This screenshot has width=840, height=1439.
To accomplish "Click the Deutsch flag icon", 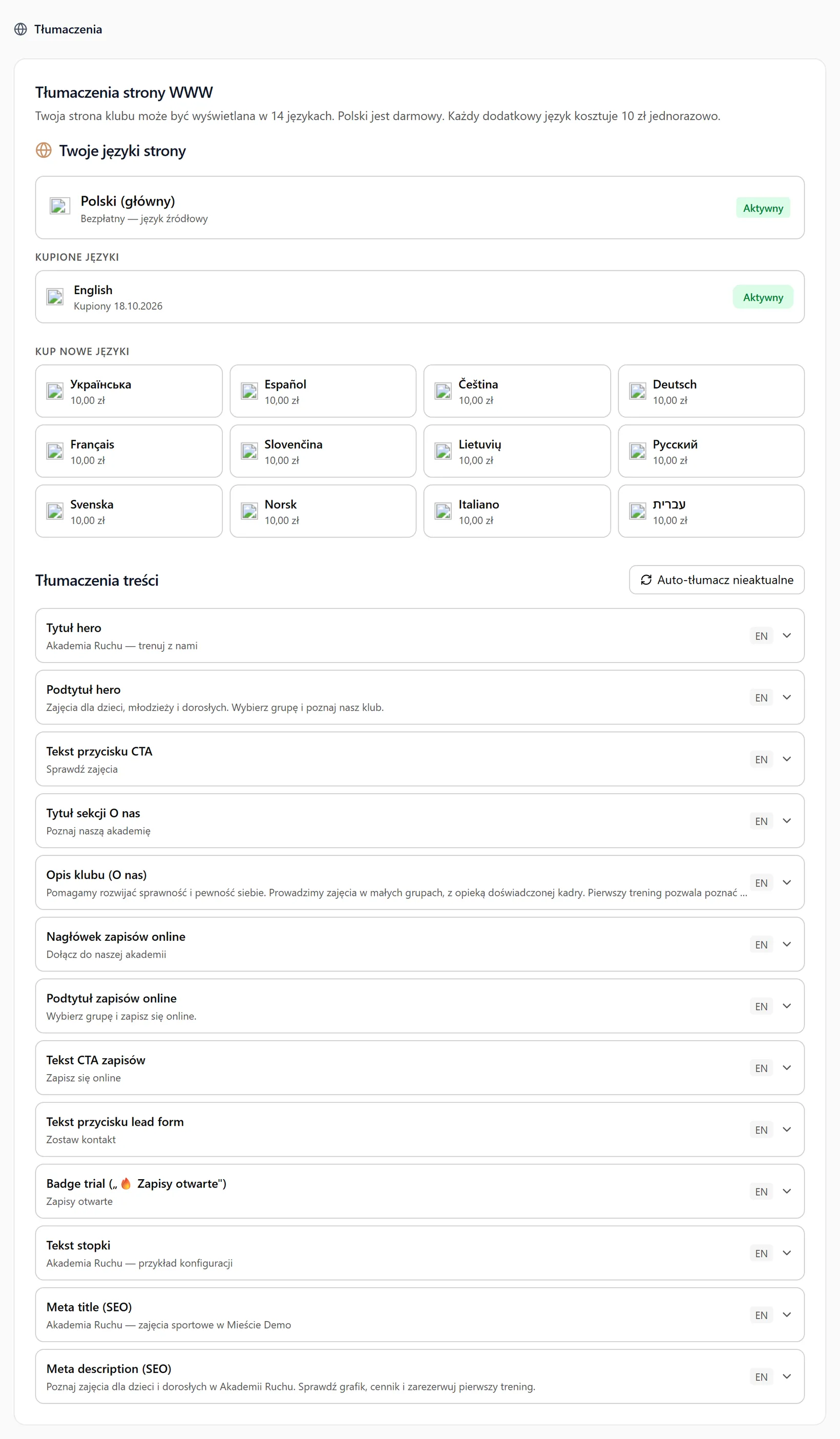I will click(x=637, y=391).
